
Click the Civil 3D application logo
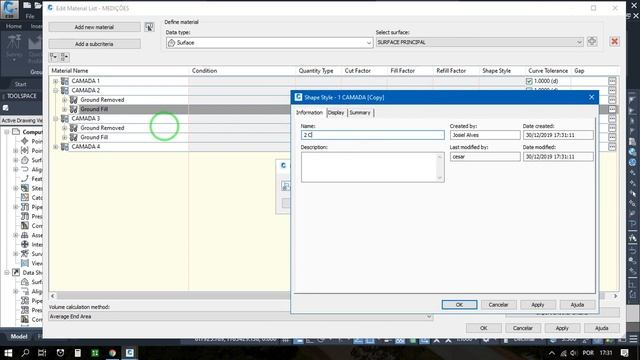pos(9,9)
